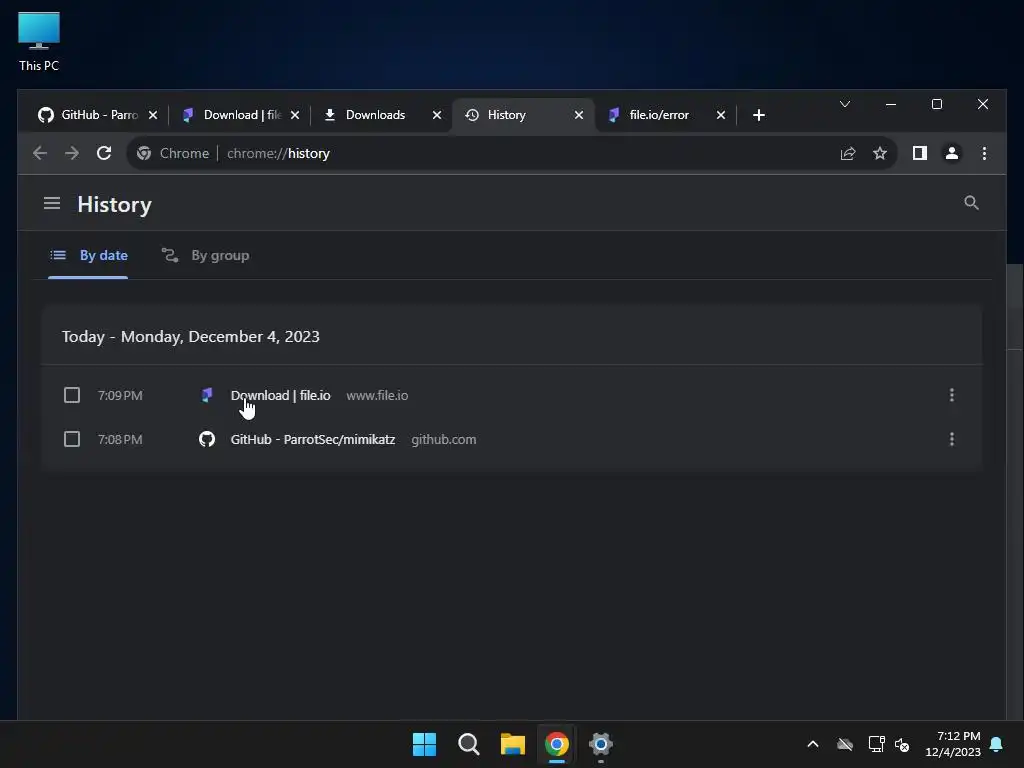The width and height of the screenshot is (1024, 768).
Task: Click the GitHub favicon in the history row
Action: [x=206, y=440]
